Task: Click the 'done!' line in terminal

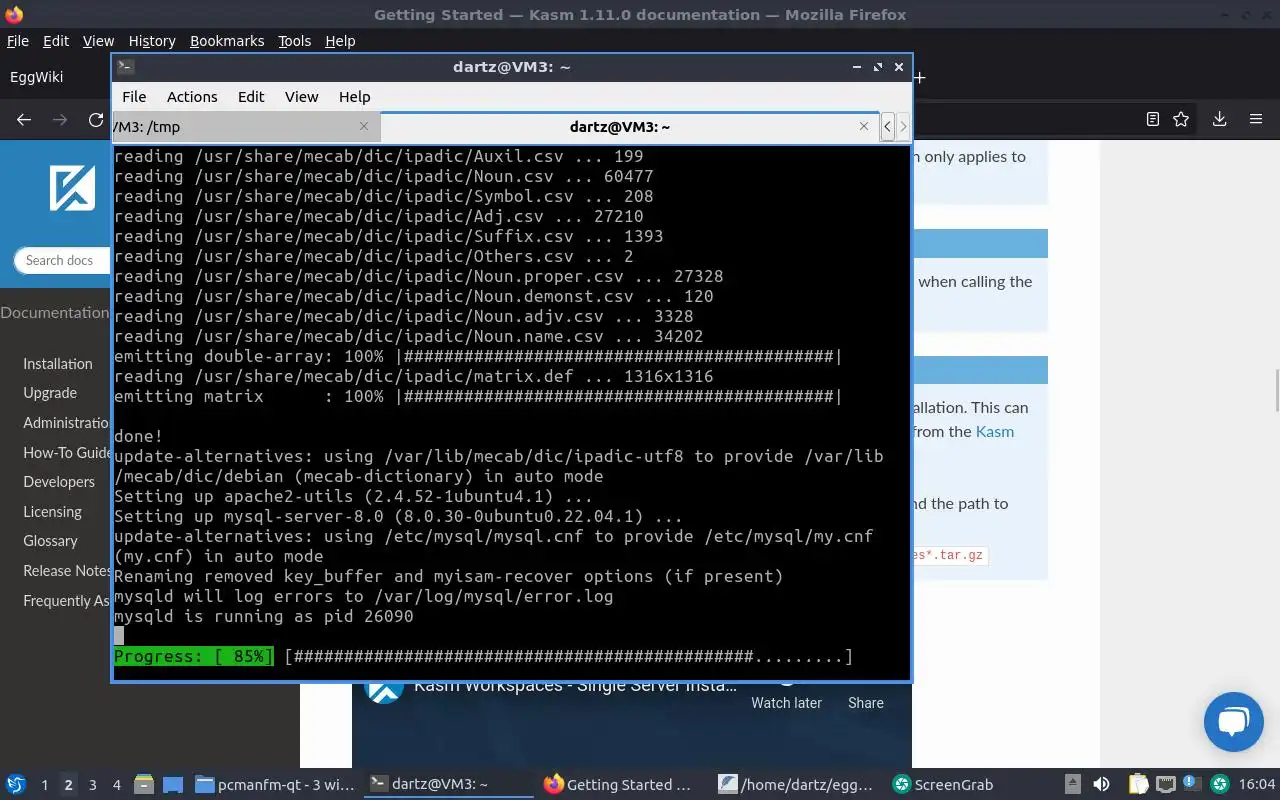Action: tap(138, 437)
